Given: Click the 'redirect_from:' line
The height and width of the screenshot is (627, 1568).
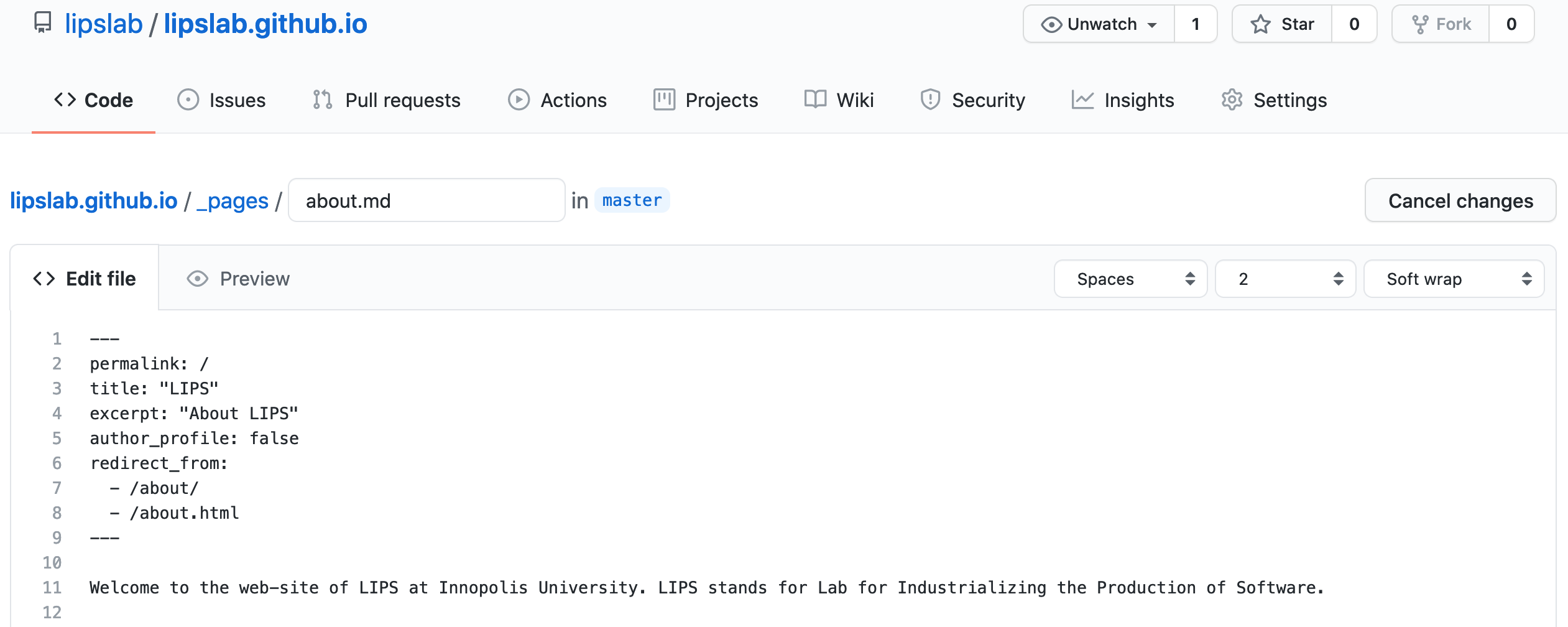Looking at the screenshot, I should (x=159, y=463).
